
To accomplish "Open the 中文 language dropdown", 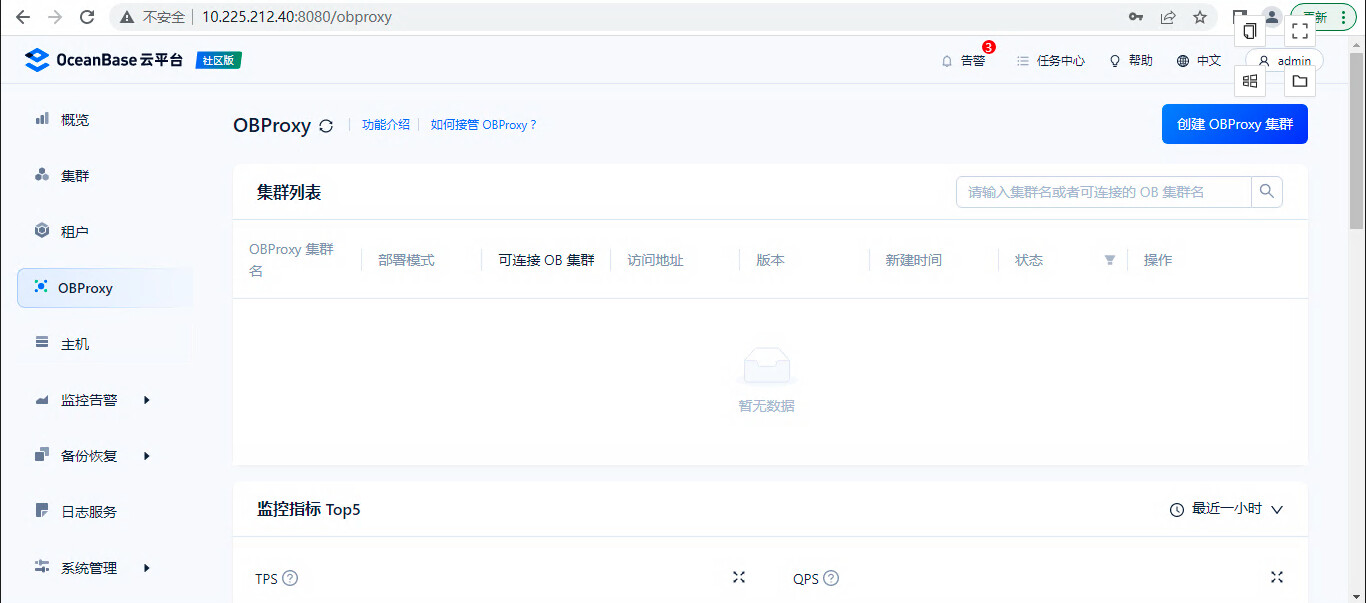I will tap(1199, 60).
